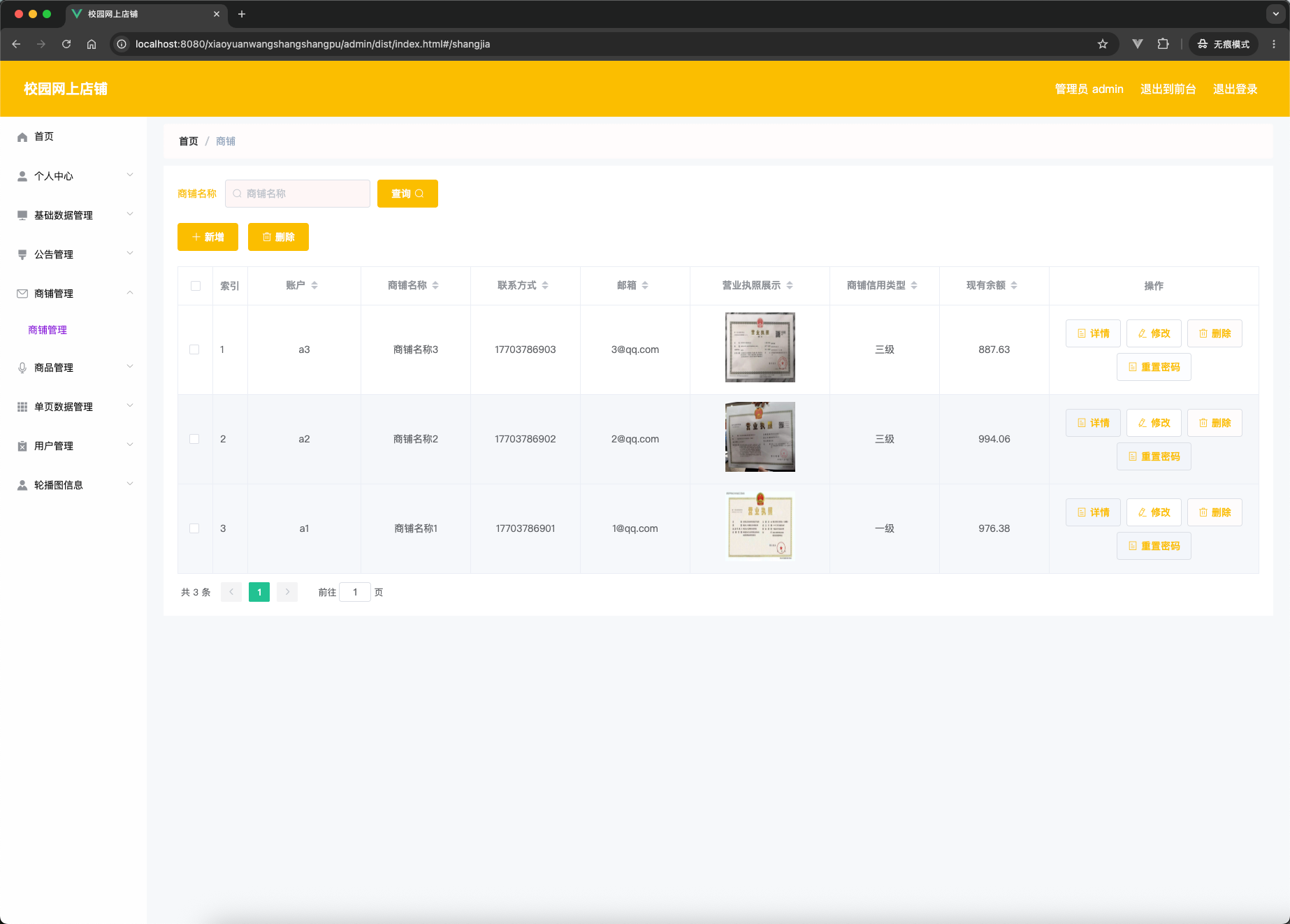
Task: Open 首页 in the sidebar
Action: (x=73, y=137)
